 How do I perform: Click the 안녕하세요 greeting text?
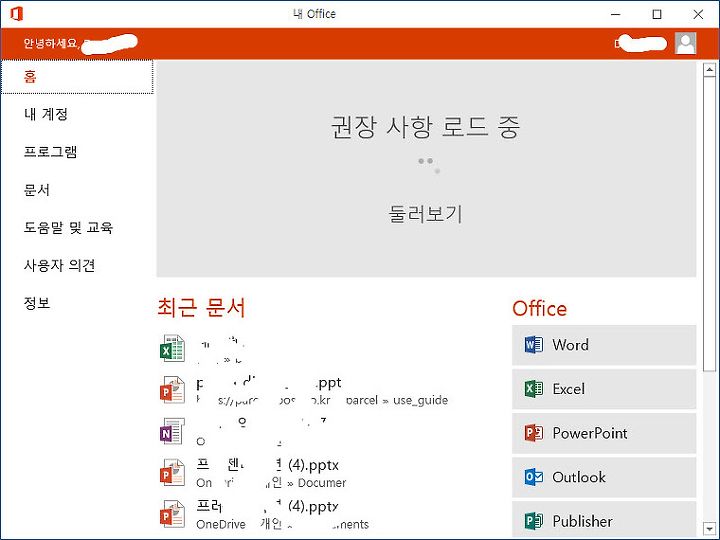pyautogui.click(x=51, y=43)
